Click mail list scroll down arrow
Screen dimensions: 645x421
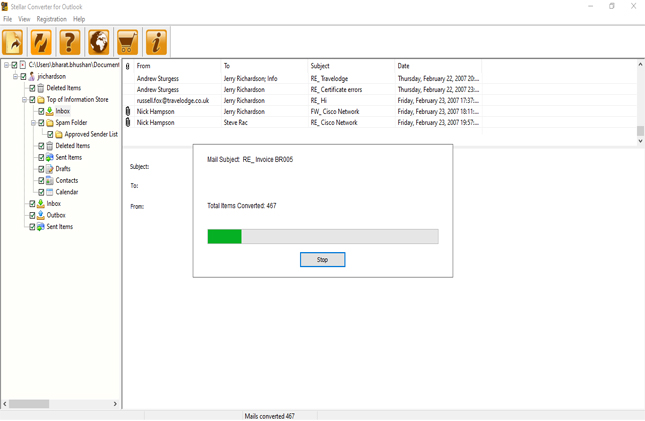pyautogui.click(x=640, y=141)
